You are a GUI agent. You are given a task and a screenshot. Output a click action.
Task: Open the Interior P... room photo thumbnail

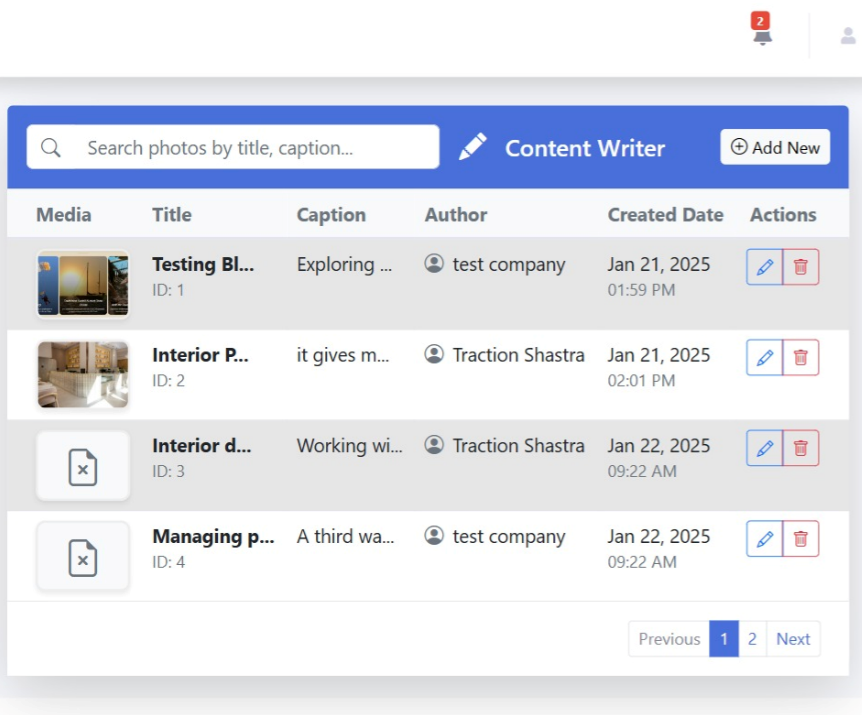[x=83, y=374]
